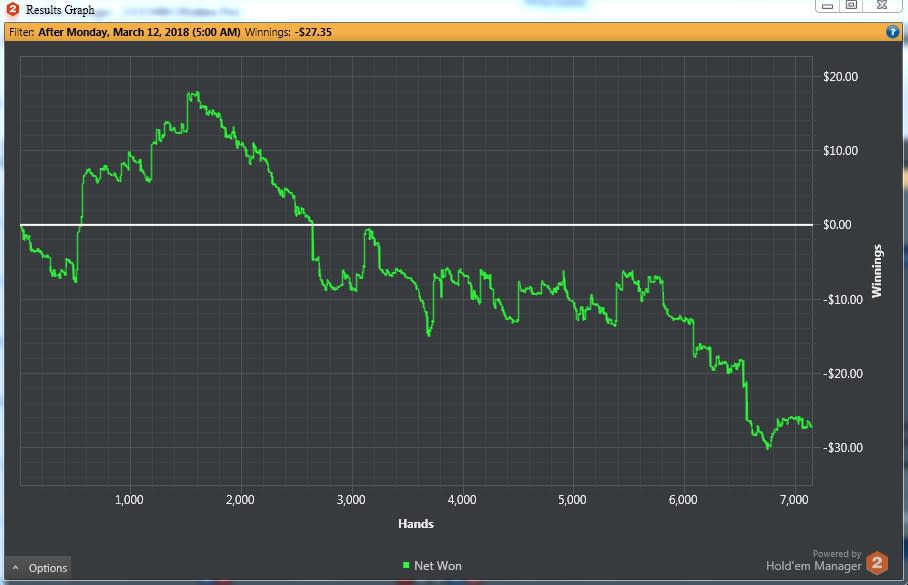Close the Results Graph window
Viewport: 908px width, 585px height.
pos(882,5)
